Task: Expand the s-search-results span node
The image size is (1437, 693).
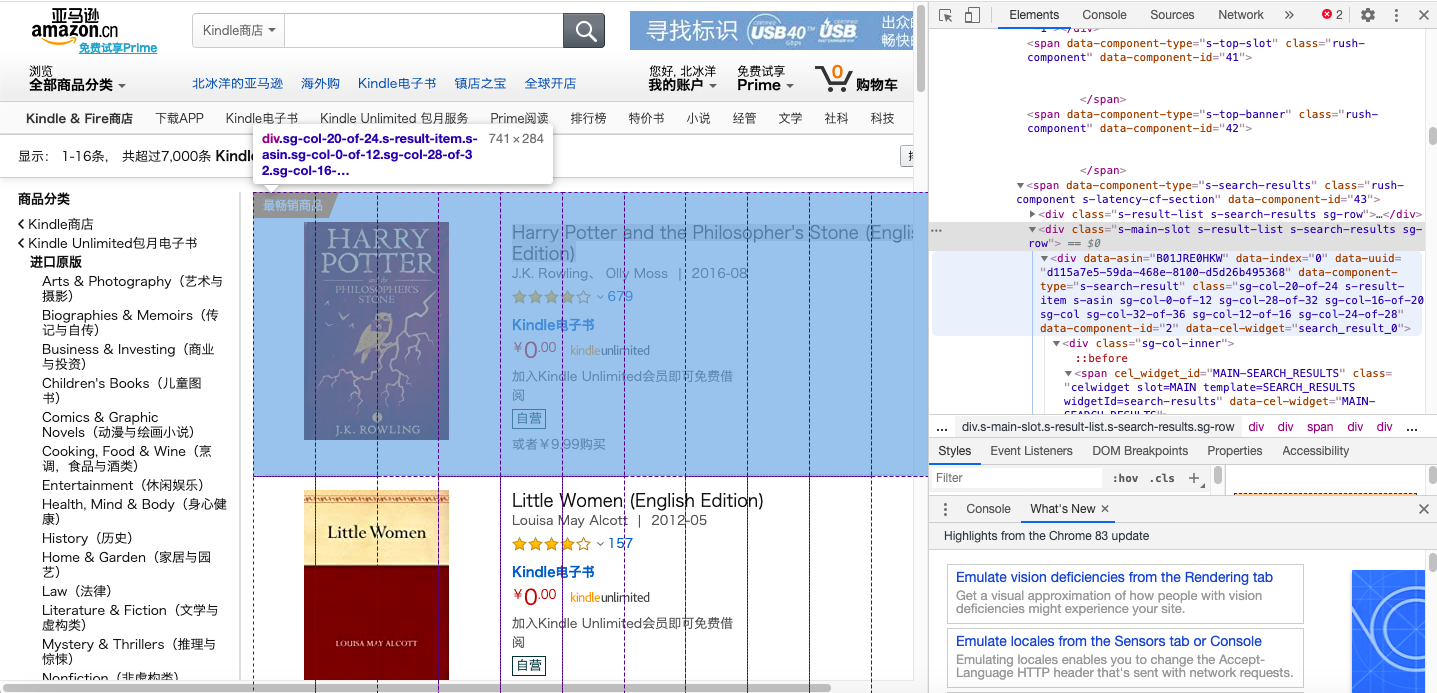Action: (1021, 185)
